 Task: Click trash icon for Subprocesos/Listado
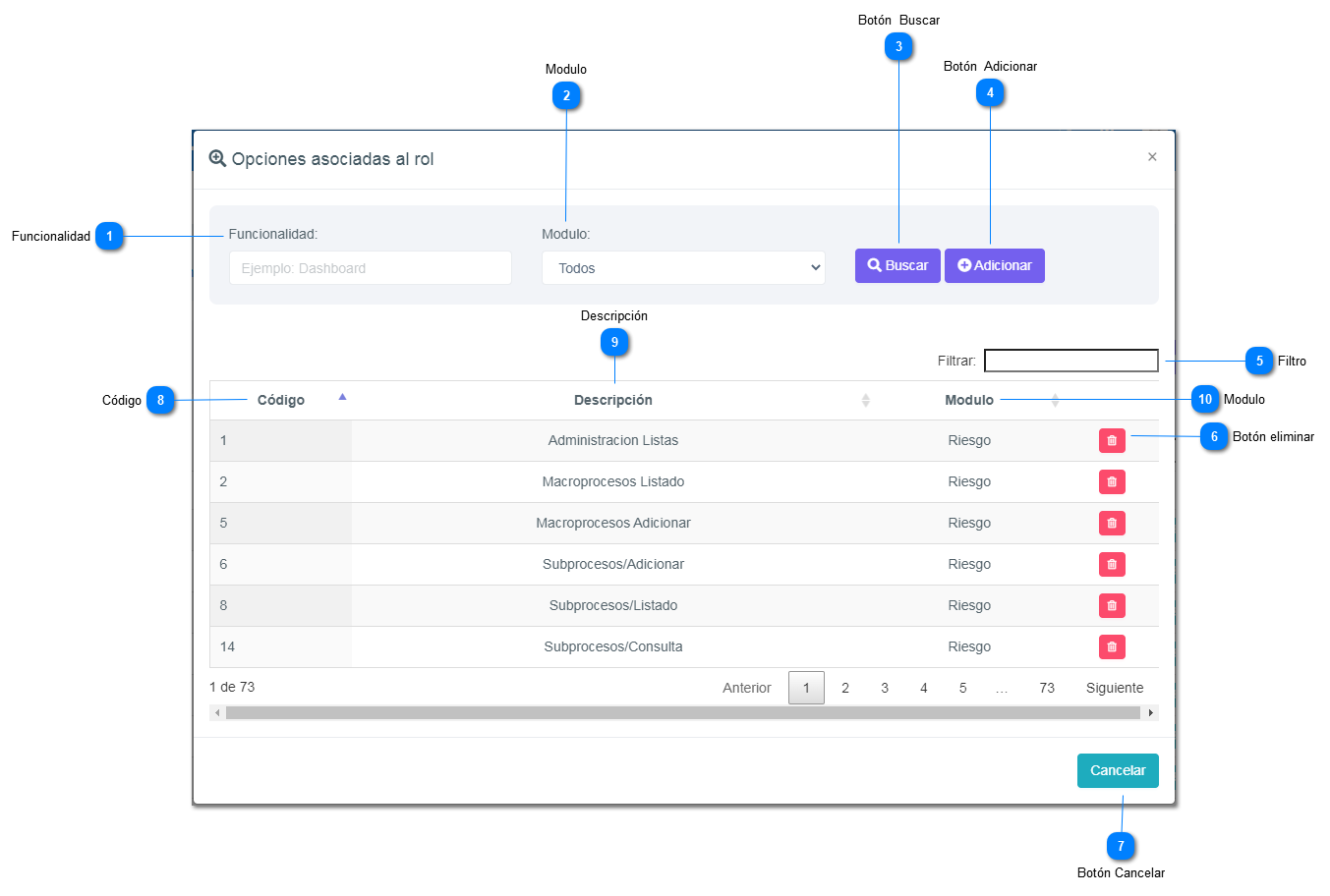1112,606
